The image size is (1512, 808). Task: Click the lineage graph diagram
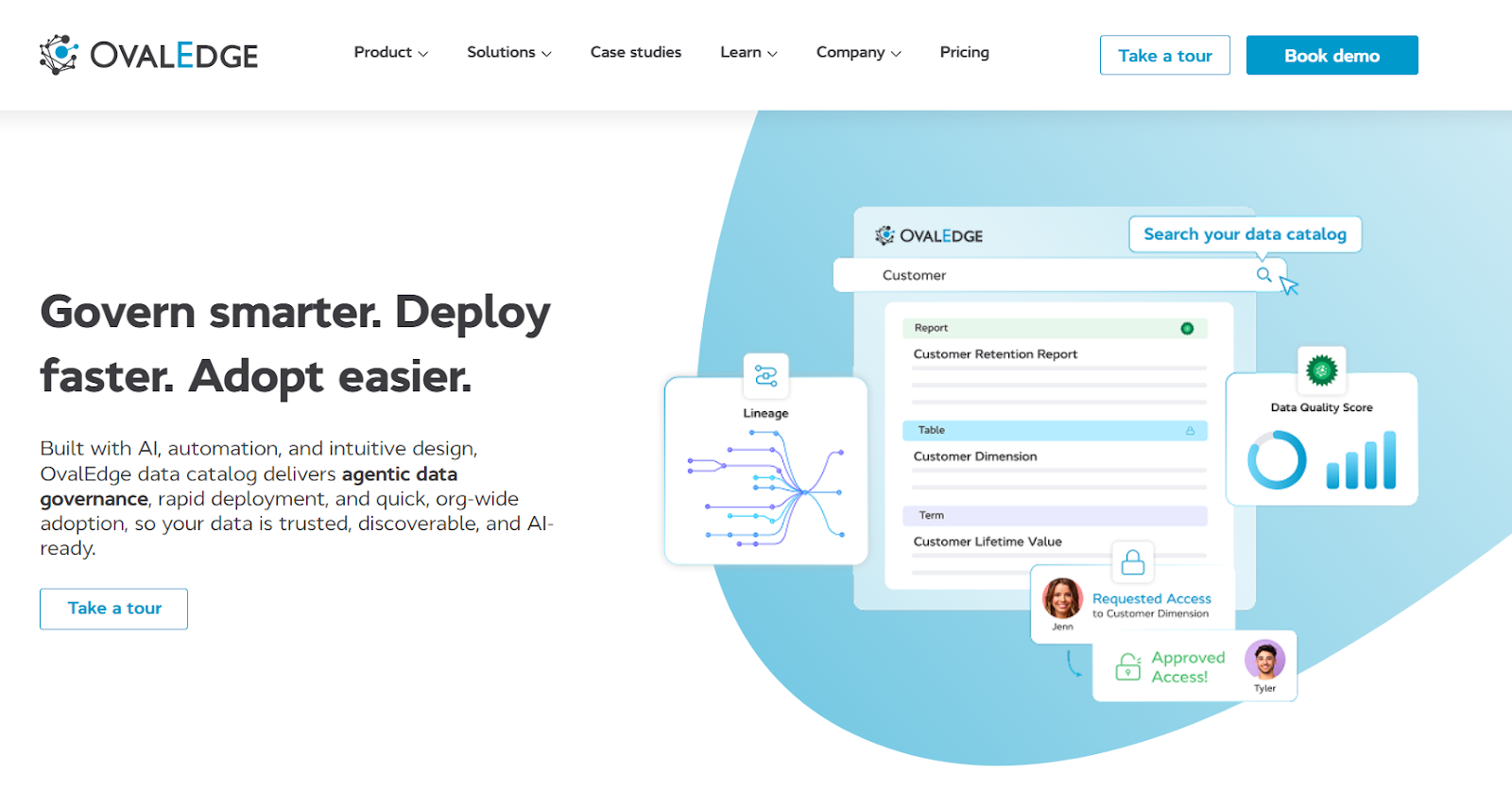click(766, 489)
